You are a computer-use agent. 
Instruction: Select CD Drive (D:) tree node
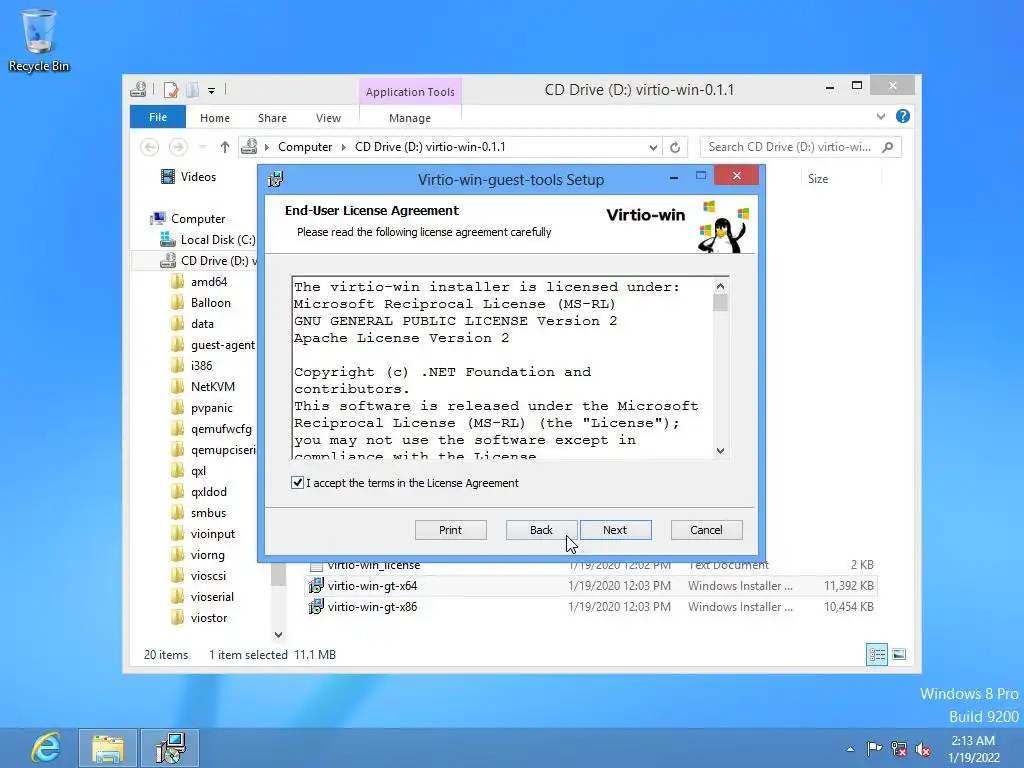208,261
